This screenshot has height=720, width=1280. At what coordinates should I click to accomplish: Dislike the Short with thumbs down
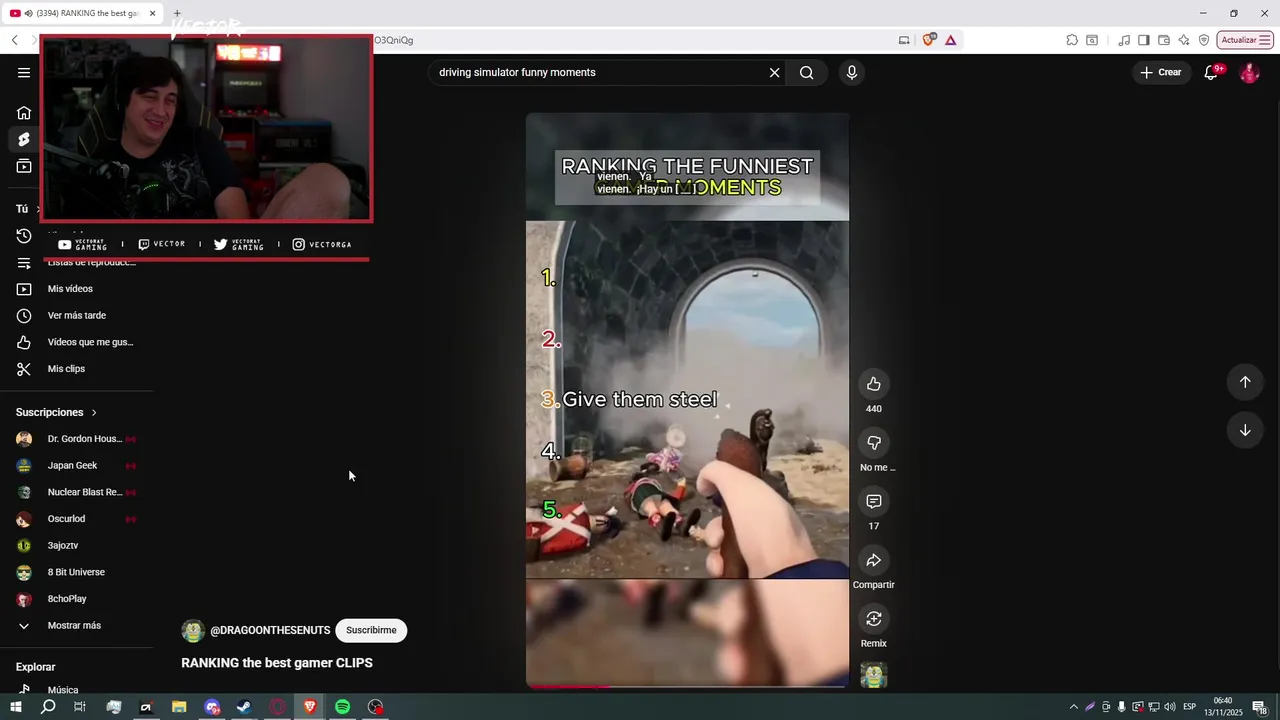pyautogui.click(x=874, y=443)
